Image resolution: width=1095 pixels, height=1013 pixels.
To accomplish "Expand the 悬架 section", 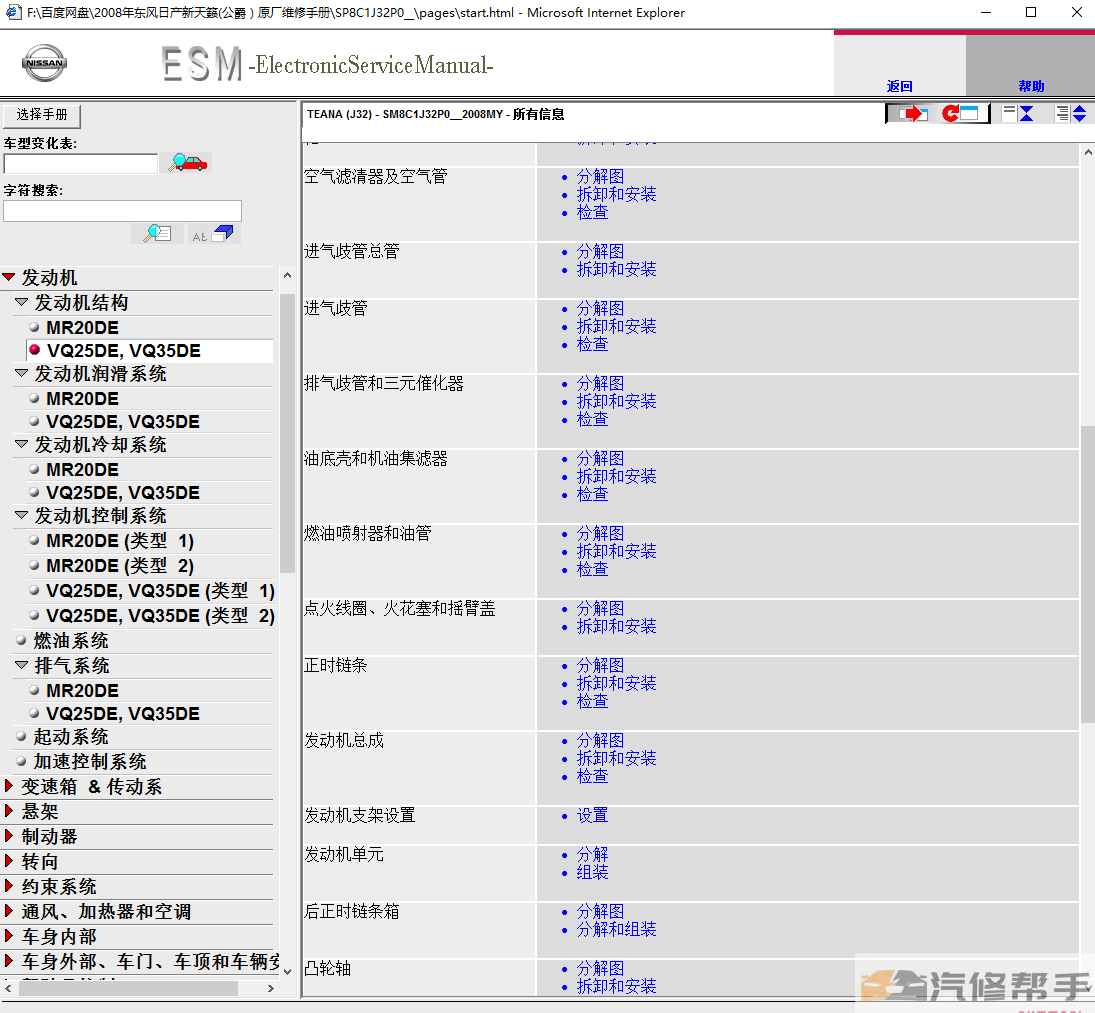I will pyautogui.click(x=9, y=811).
